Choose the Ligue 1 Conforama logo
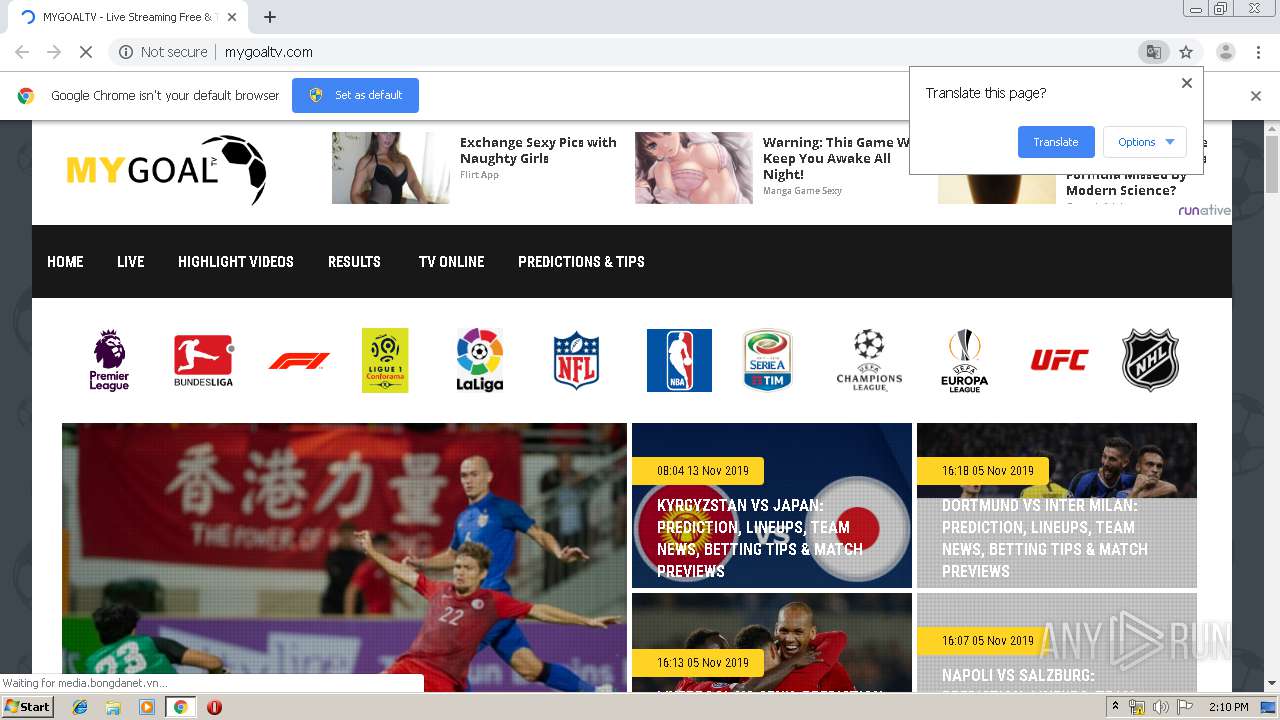Viewport: 1280px width, 720px height. tap(385, 360)
